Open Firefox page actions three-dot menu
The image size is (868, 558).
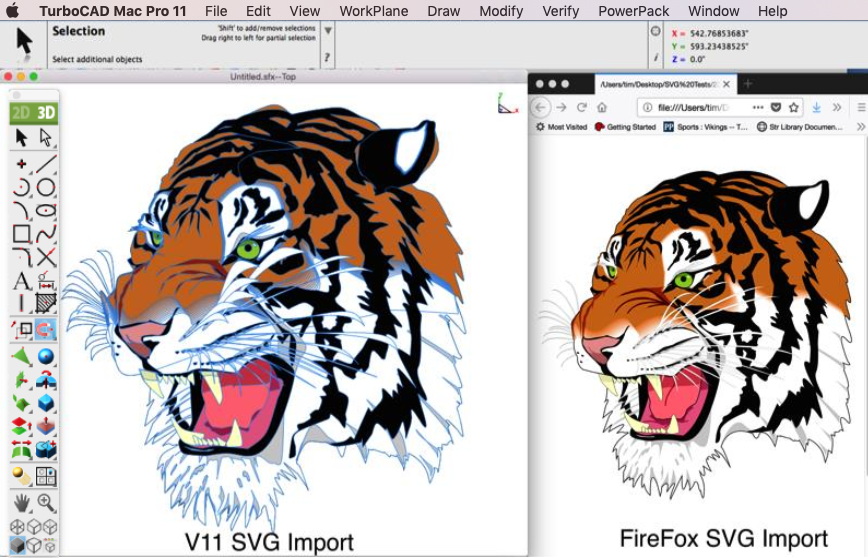coord(758,107)
